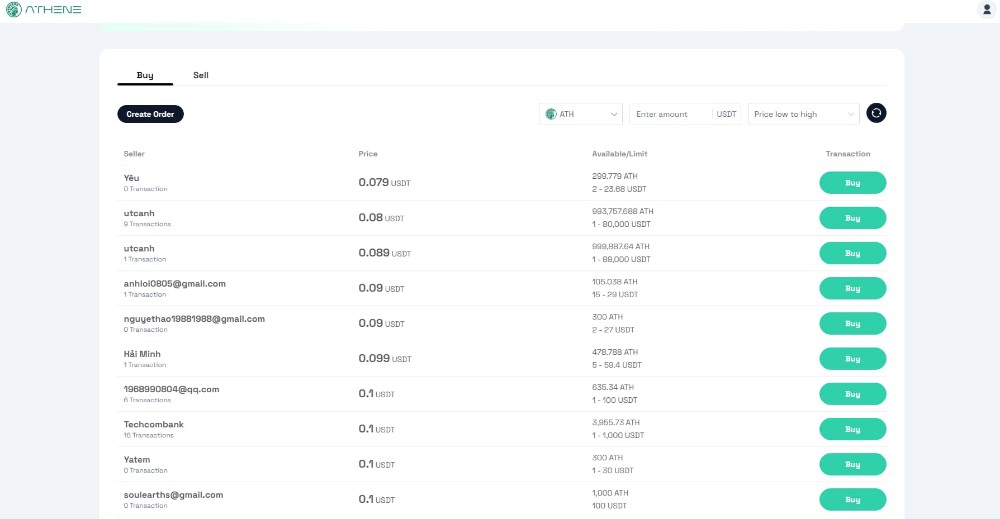
Task: Click the ATH coin icon in selector
Action: coord(551,114)
